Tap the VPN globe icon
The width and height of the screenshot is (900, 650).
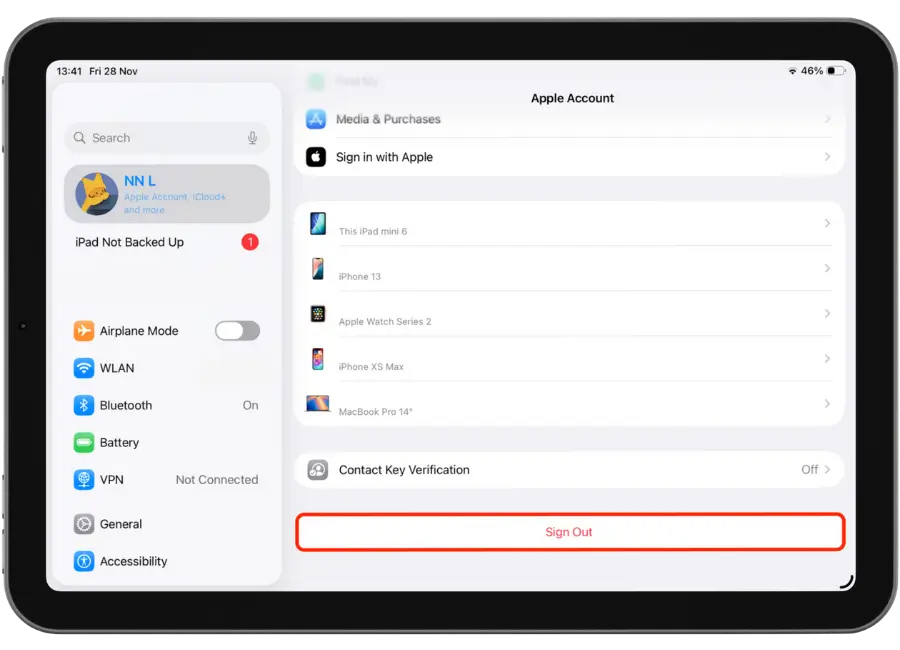tap(84, 480)
